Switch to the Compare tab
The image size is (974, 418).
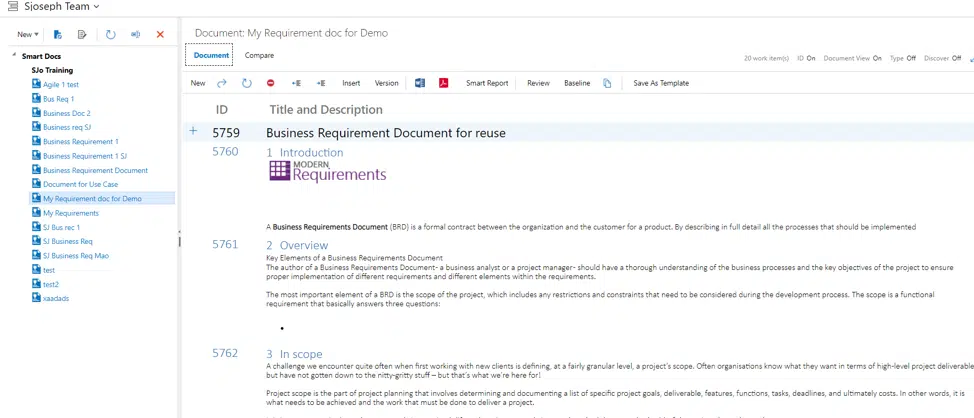coord(259,55)
